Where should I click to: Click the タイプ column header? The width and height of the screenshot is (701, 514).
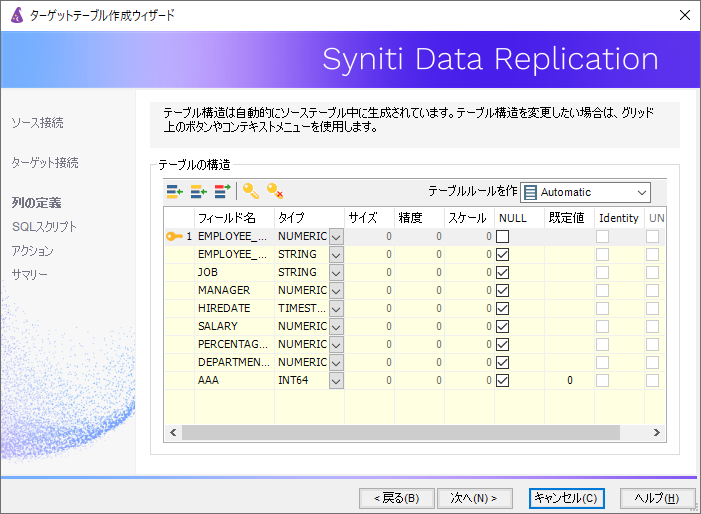[x=309, y=218]
